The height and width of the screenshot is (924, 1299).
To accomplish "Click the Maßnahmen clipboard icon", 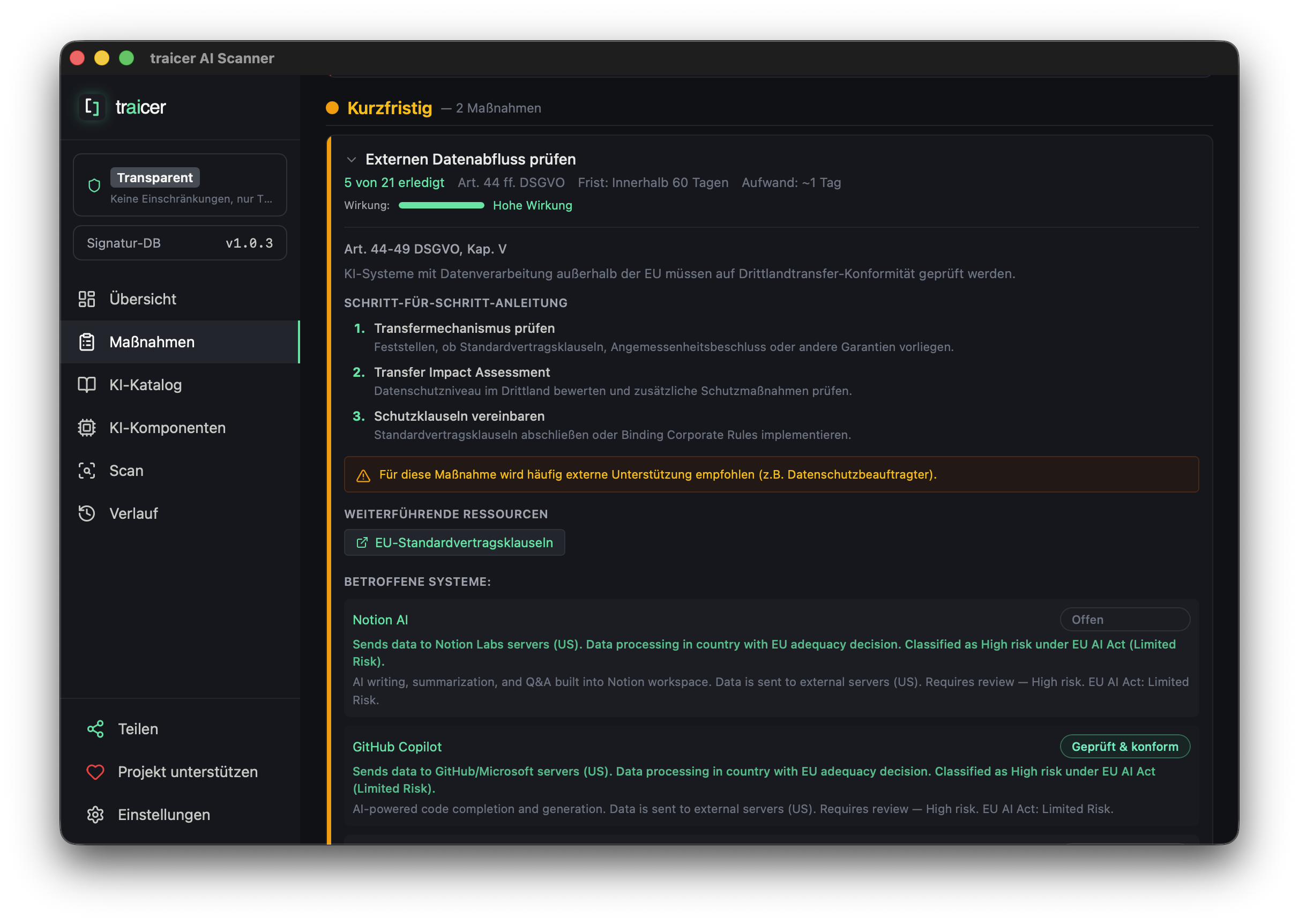I will coord(86,342).
